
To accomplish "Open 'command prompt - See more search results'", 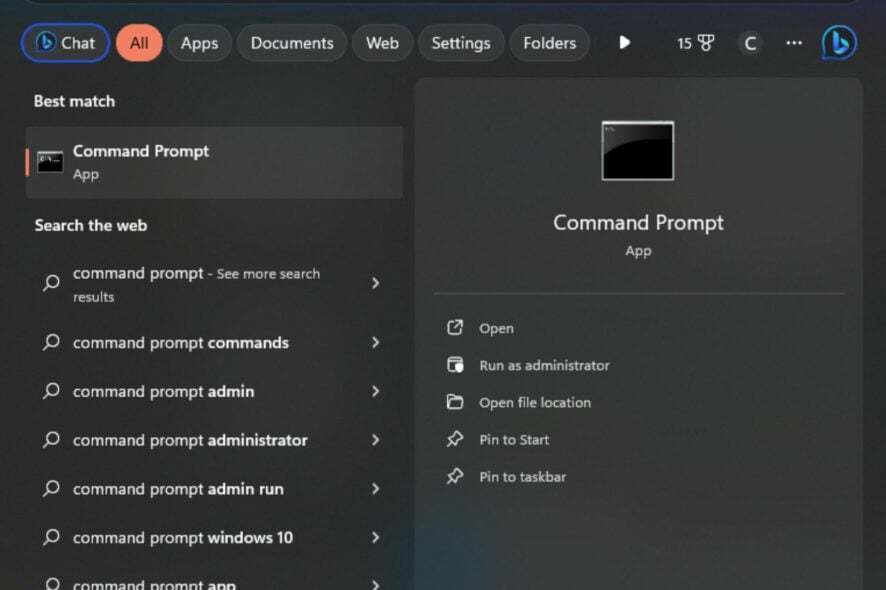I will click(x=213, y=284).
